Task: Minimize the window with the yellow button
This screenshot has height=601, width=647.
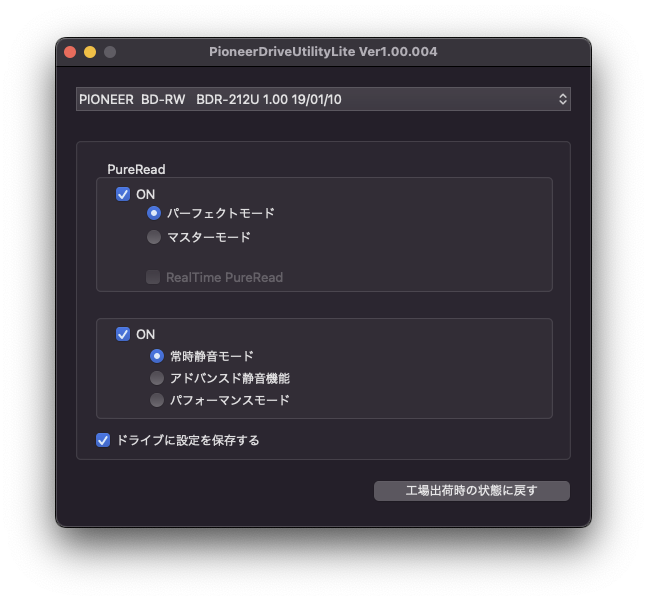Action: [90, 52]
